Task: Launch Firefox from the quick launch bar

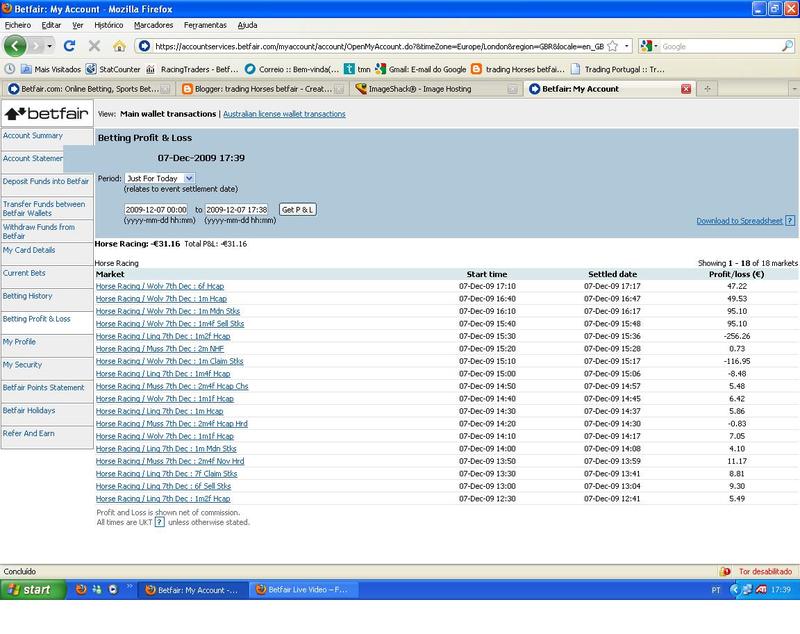Action: pos(81,590)
